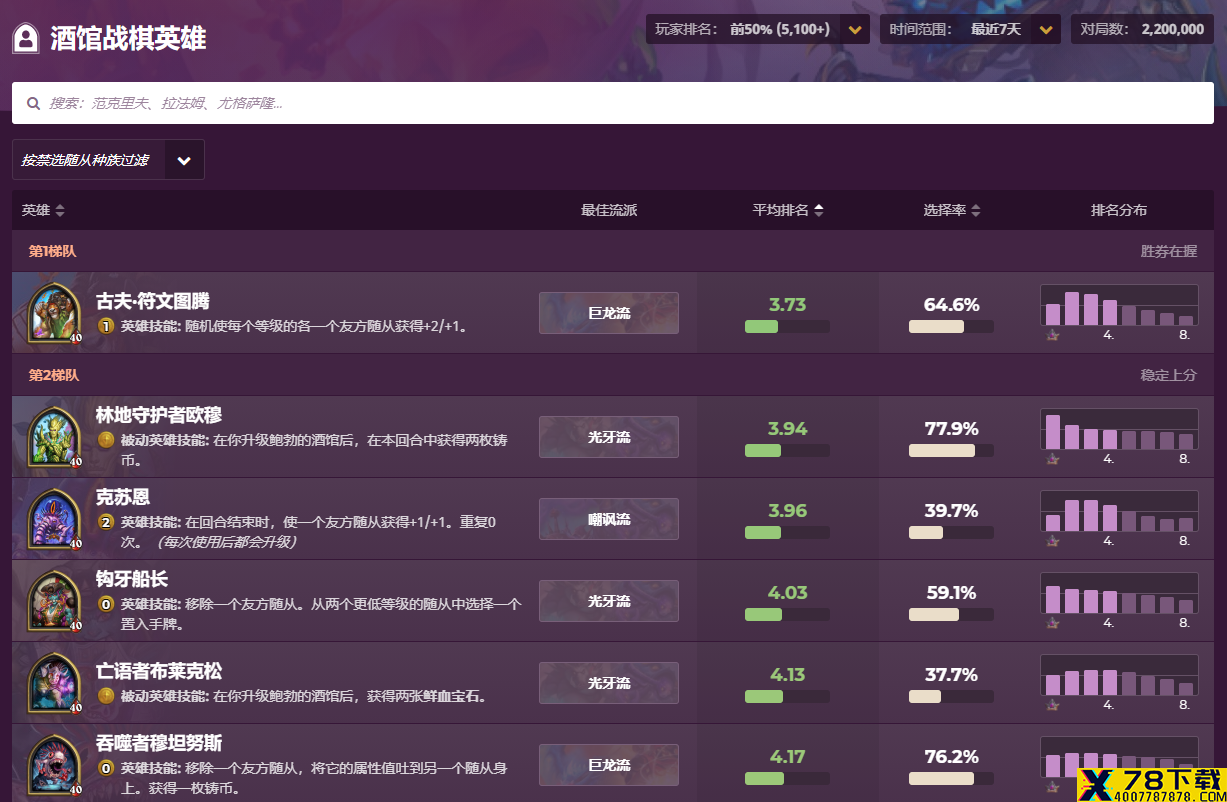Click the 英雄 column sort arrows
1227x802 pixels.
click(60, 210)
